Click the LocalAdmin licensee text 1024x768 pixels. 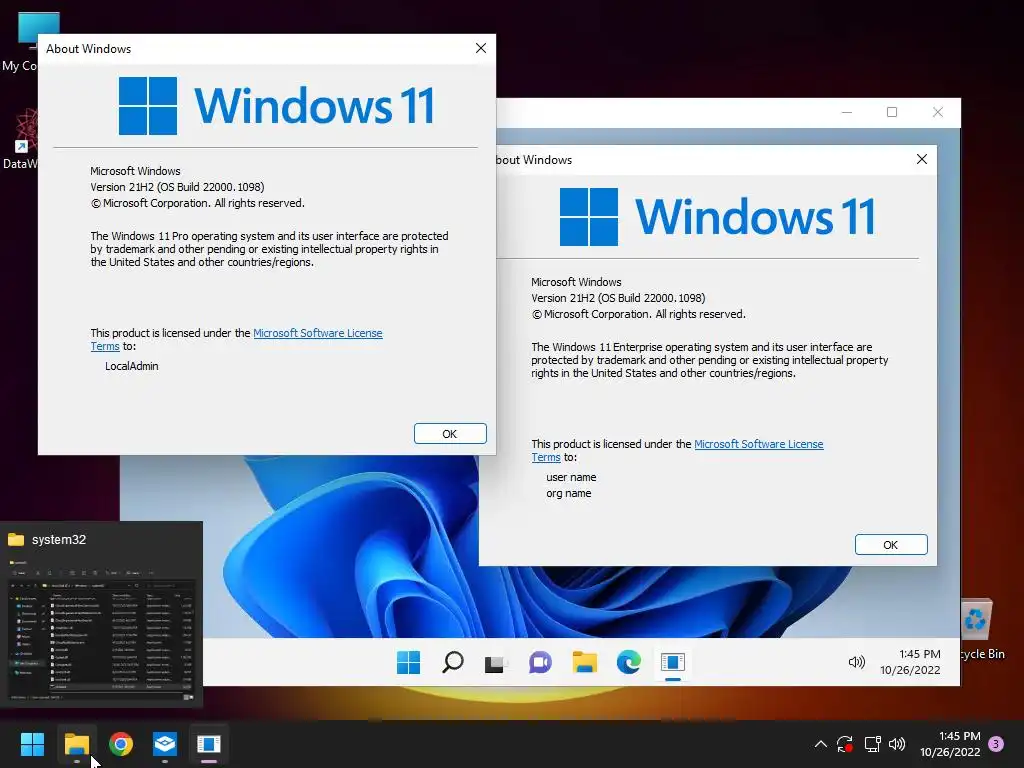tap(132, 366)
